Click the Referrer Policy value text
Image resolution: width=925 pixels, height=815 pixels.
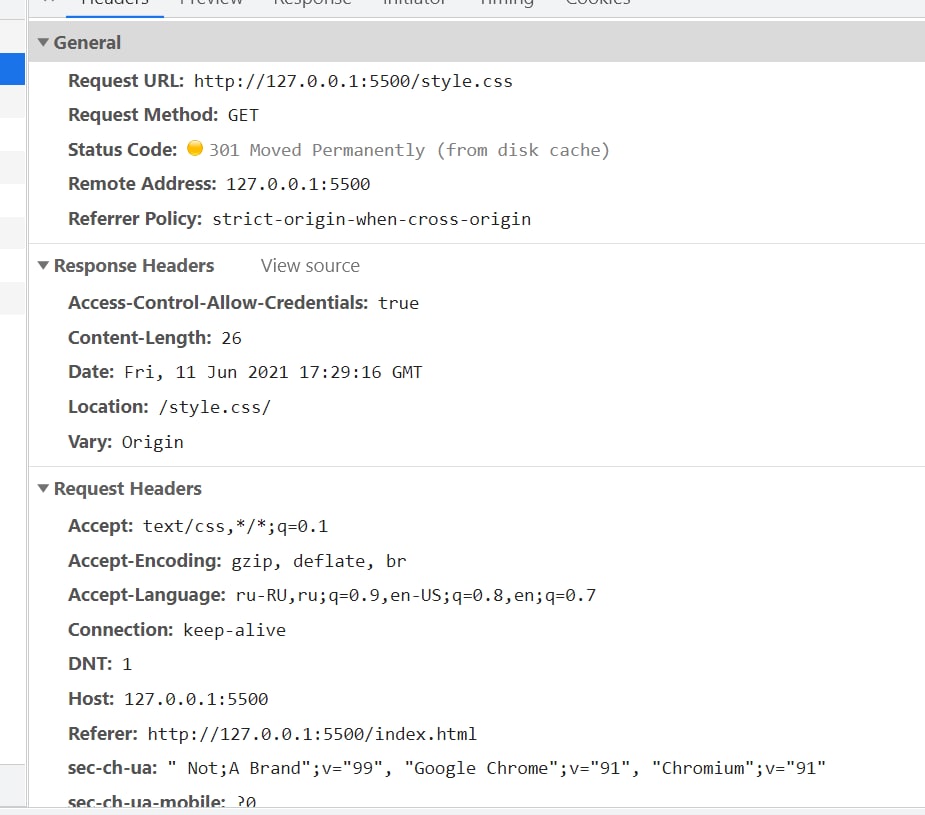[372, 219]
